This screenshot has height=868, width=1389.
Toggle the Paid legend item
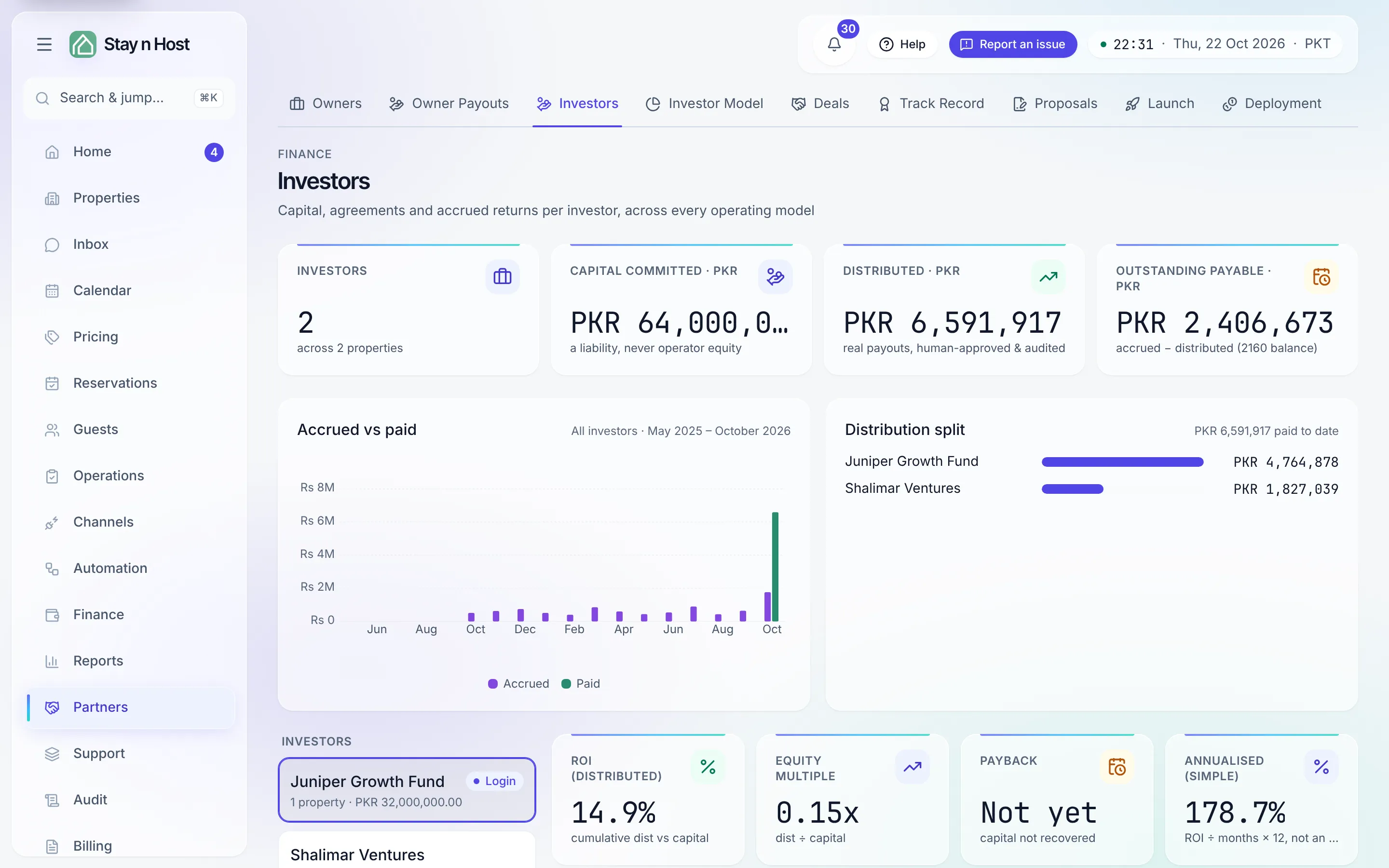pos(580,684)
